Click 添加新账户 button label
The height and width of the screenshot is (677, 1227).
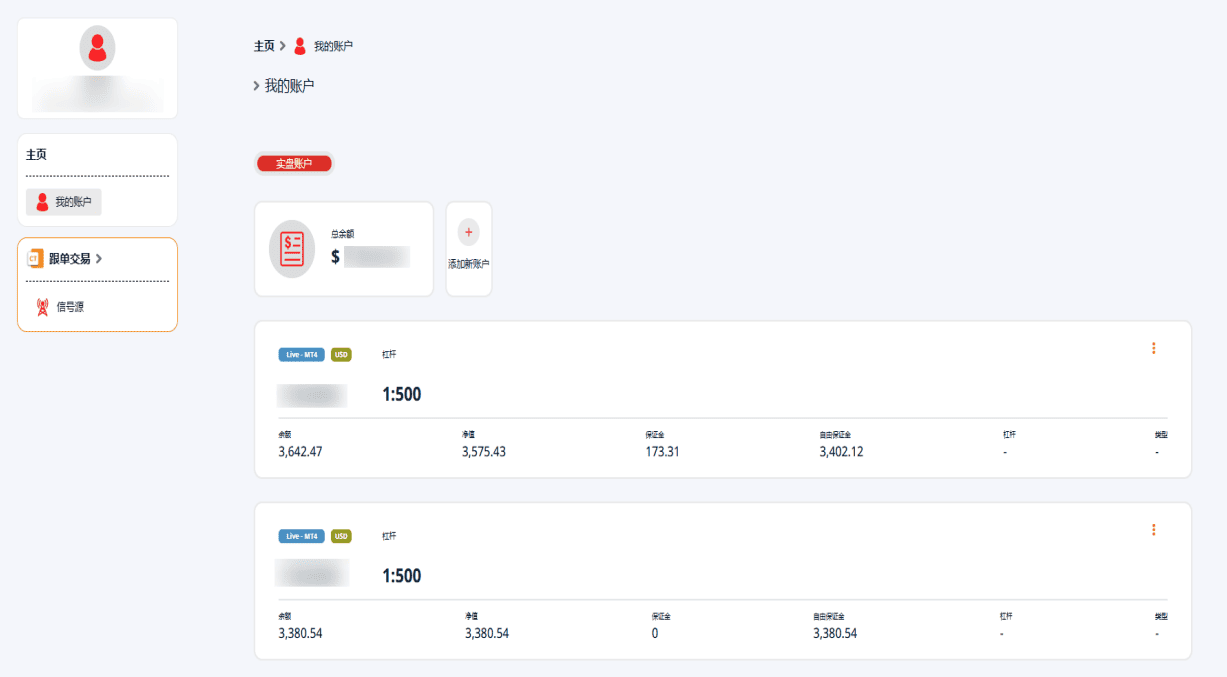coord(468,264)
